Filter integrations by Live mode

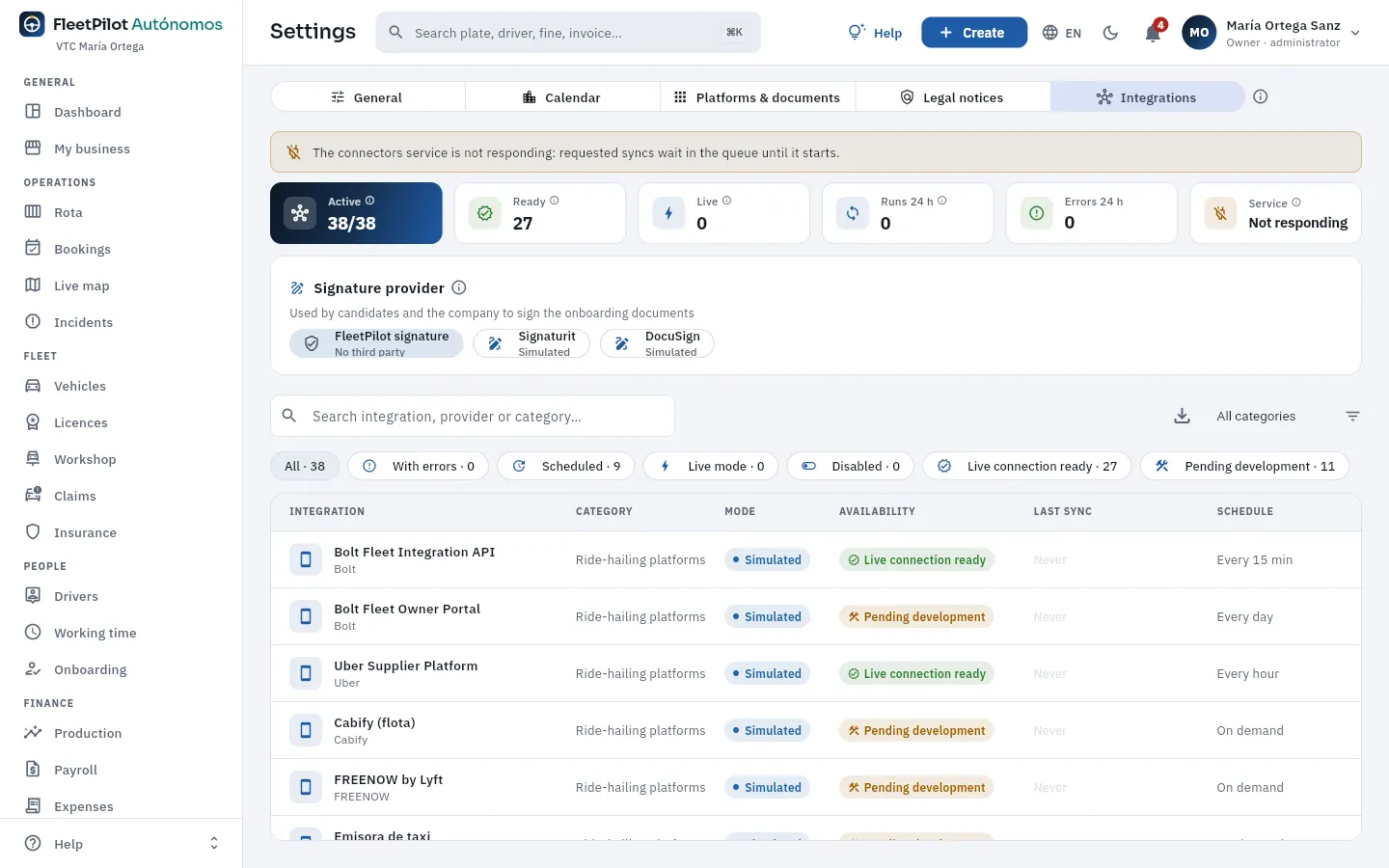pyautogui.click(x=710, y=466)
